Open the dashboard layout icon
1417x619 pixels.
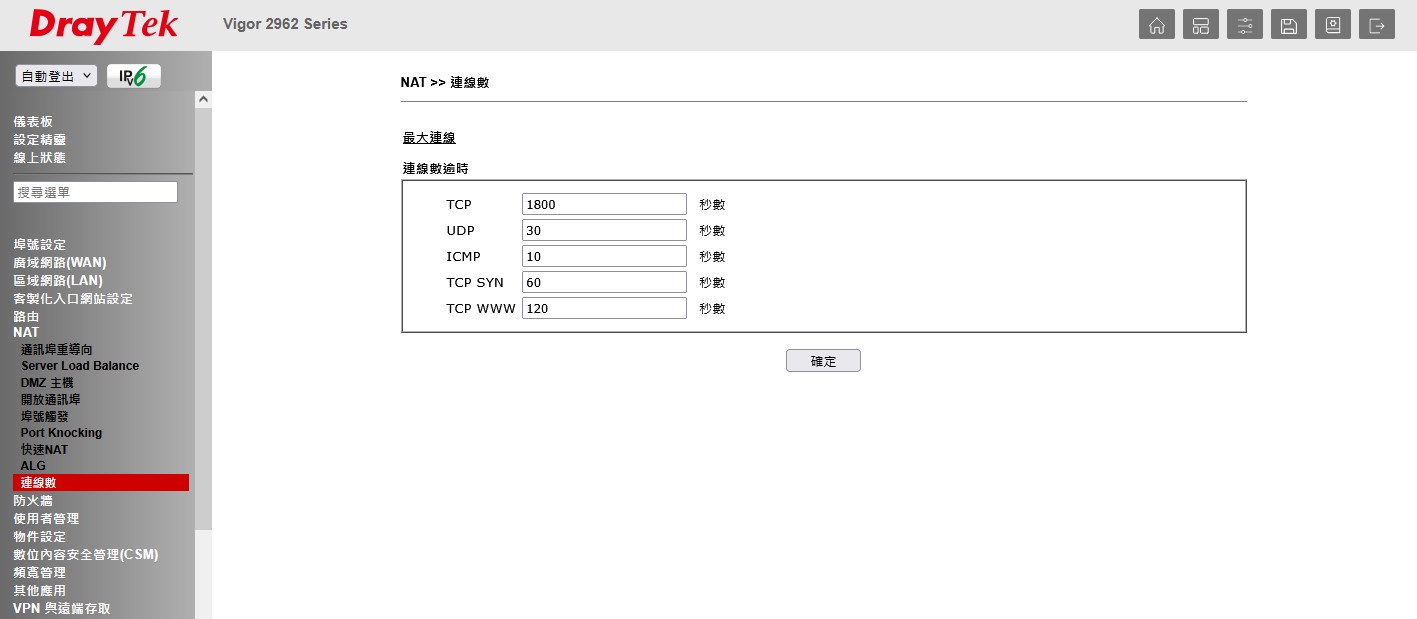[x=1200, y=25]
